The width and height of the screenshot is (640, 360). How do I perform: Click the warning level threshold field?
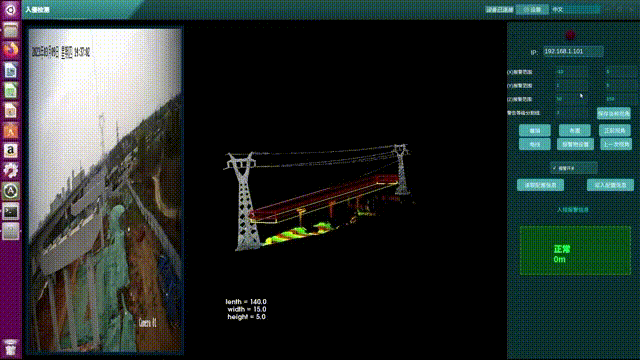tap(572, 113)
